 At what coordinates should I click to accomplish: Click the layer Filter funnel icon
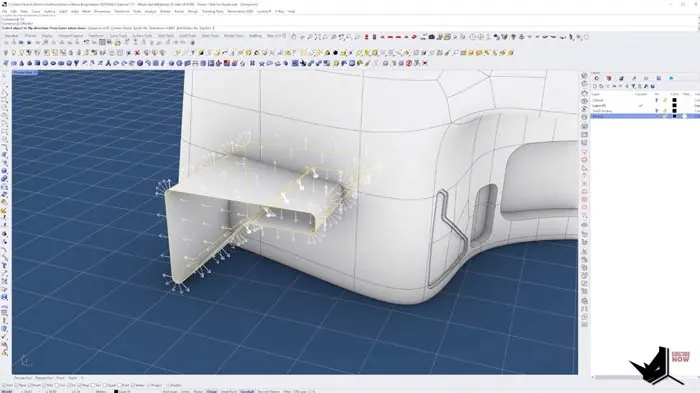[x=633, y=86]
